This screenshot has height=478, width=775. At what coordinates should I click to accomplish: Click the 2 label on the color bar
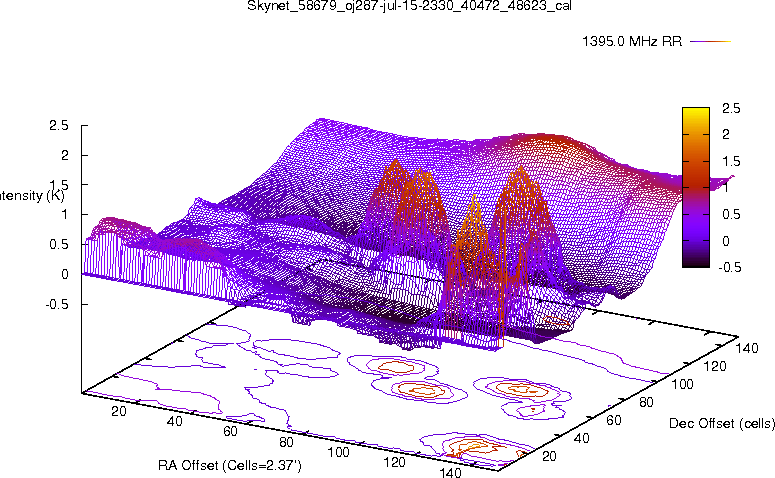click(x=726, y=134)
